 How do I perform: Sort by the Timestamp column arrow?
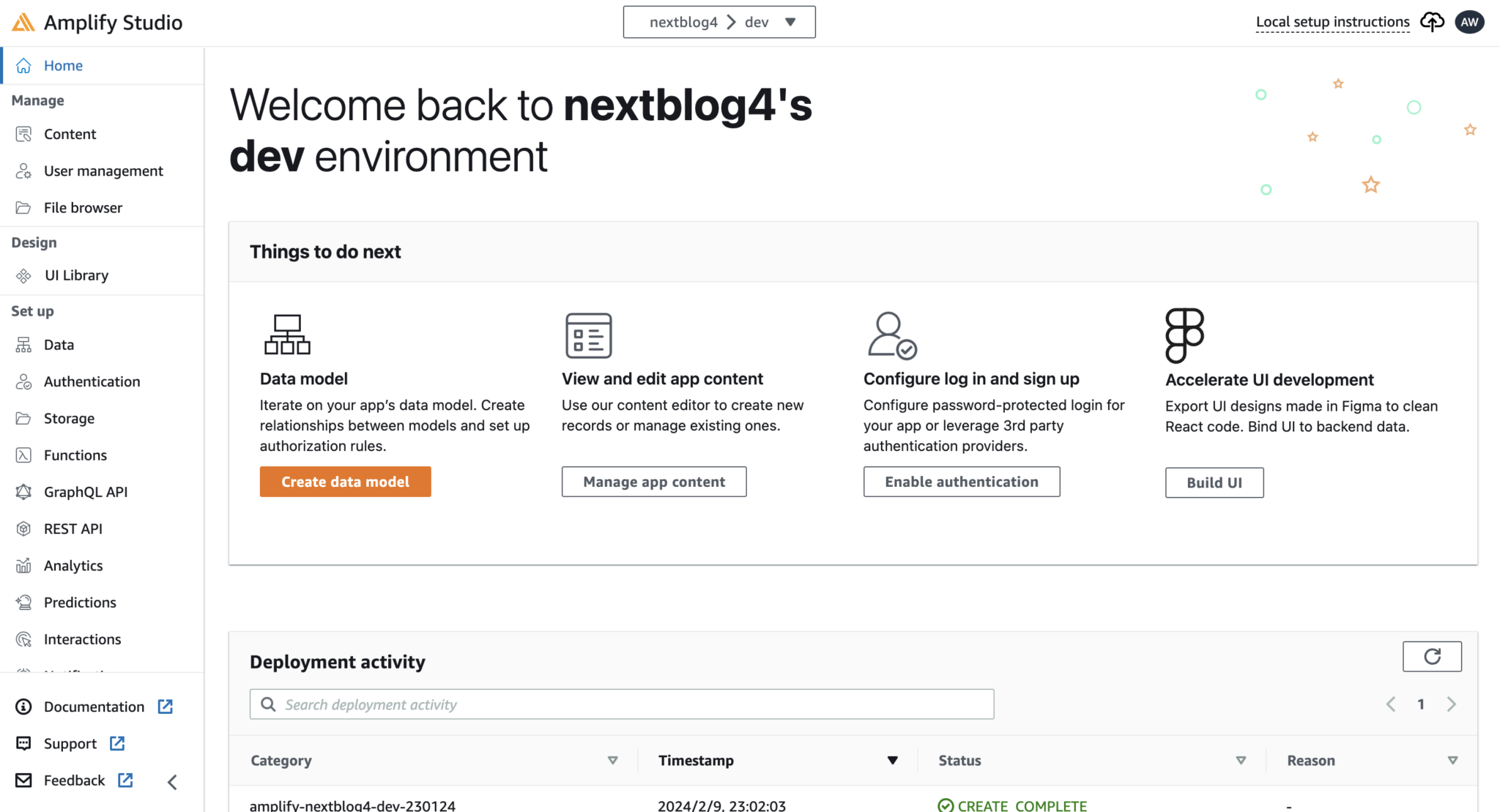click(x=892, y=761)
